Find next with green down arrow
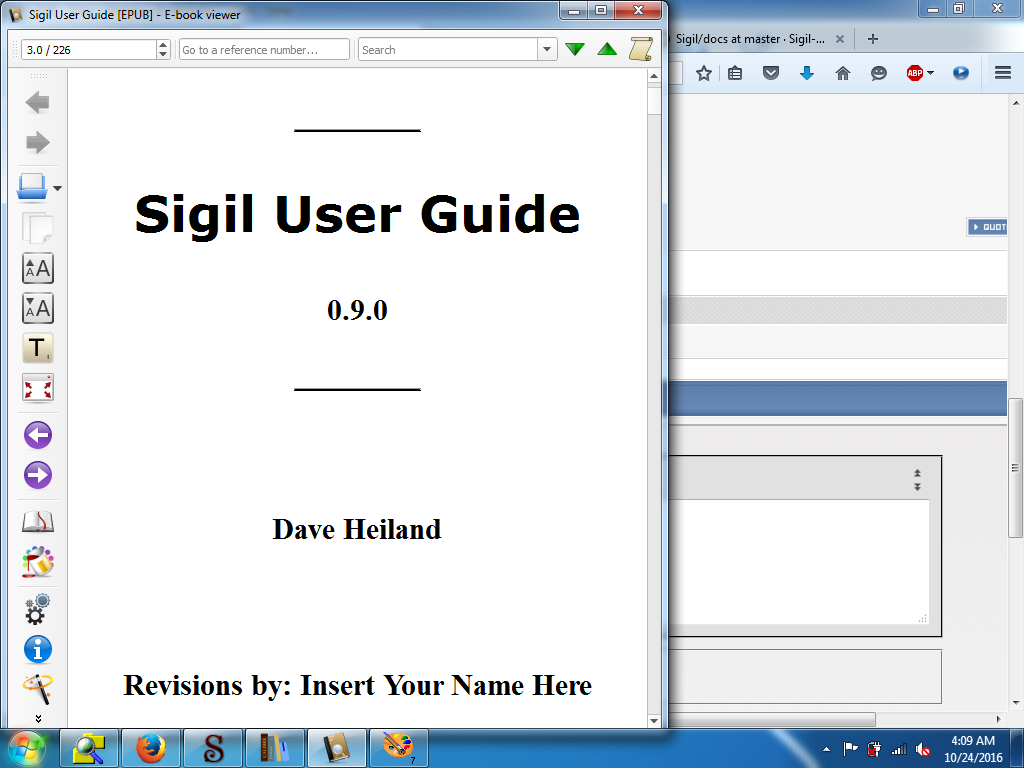 click(x=575, y=50)
